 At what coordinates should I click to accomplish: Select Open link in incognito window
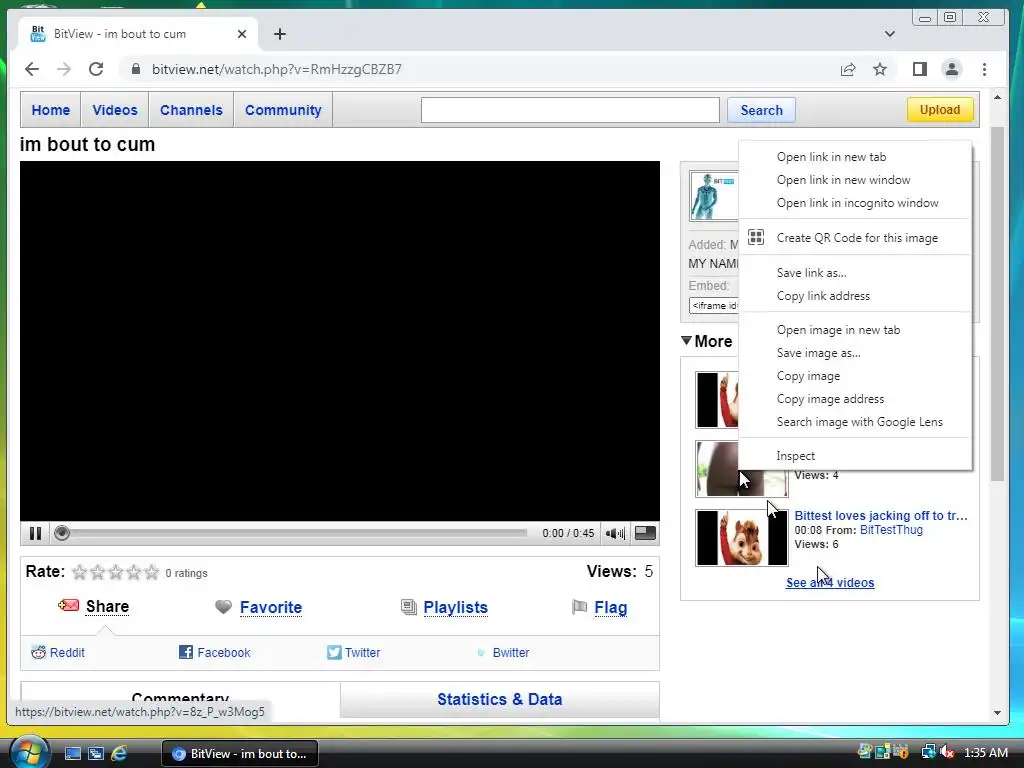(855, 203)
